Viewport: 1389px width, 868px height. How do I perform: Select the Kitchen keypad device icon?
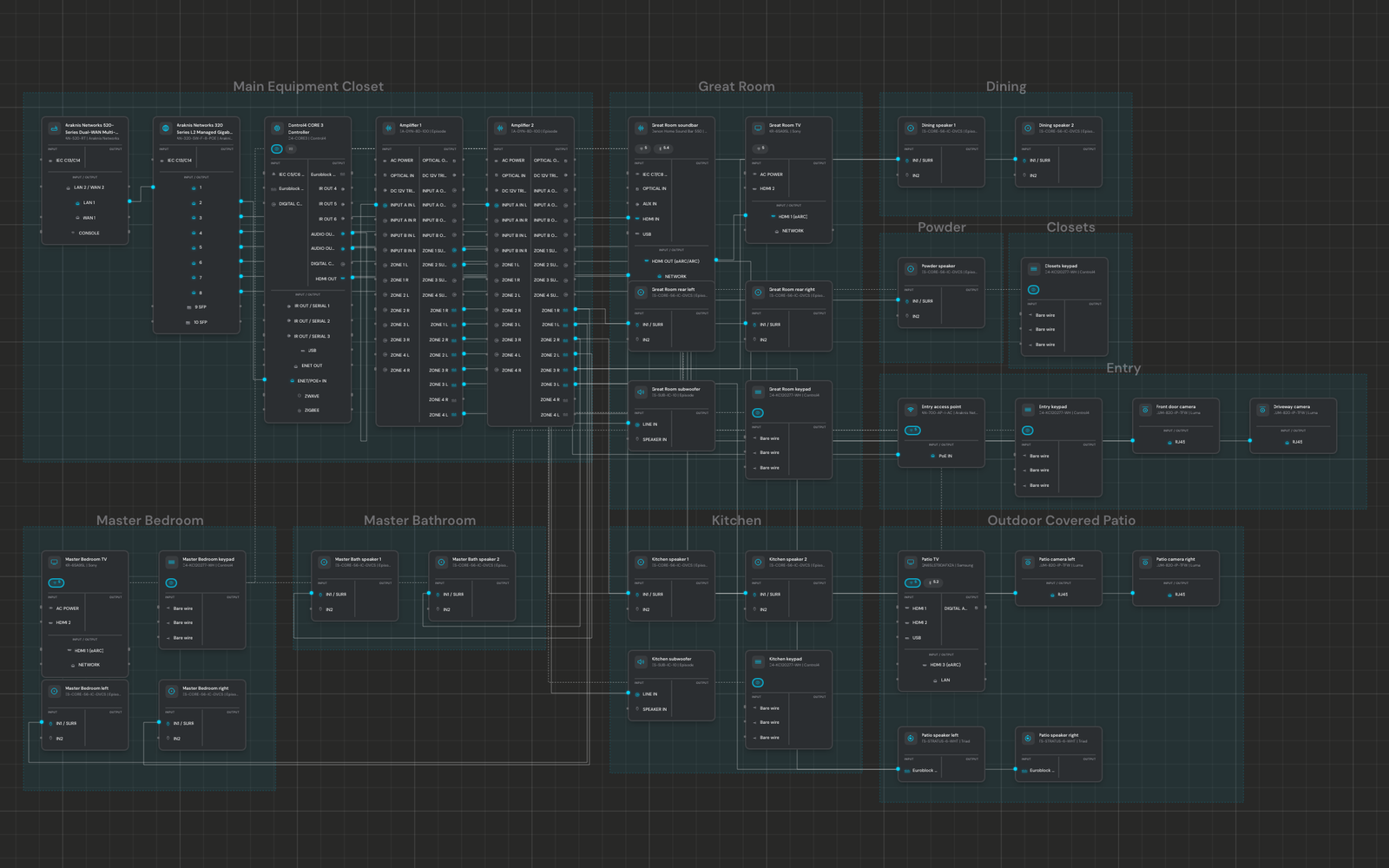pos(758,662)
